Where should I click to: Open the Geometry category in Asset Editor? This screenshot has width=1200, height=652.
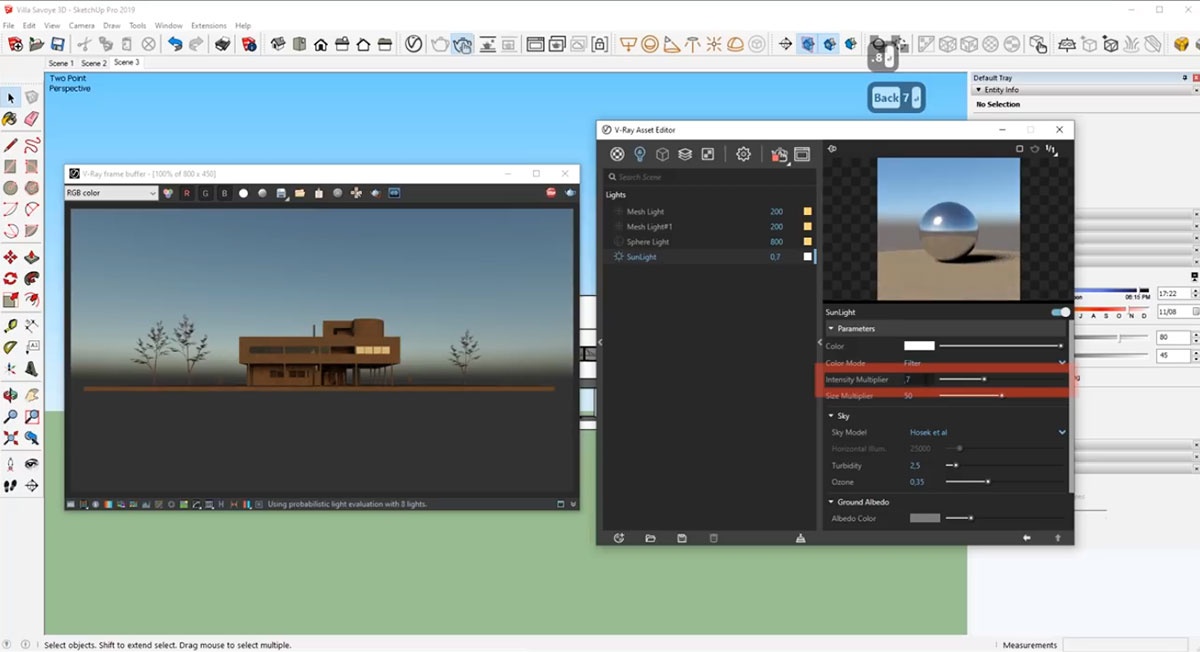click(662, 154)
